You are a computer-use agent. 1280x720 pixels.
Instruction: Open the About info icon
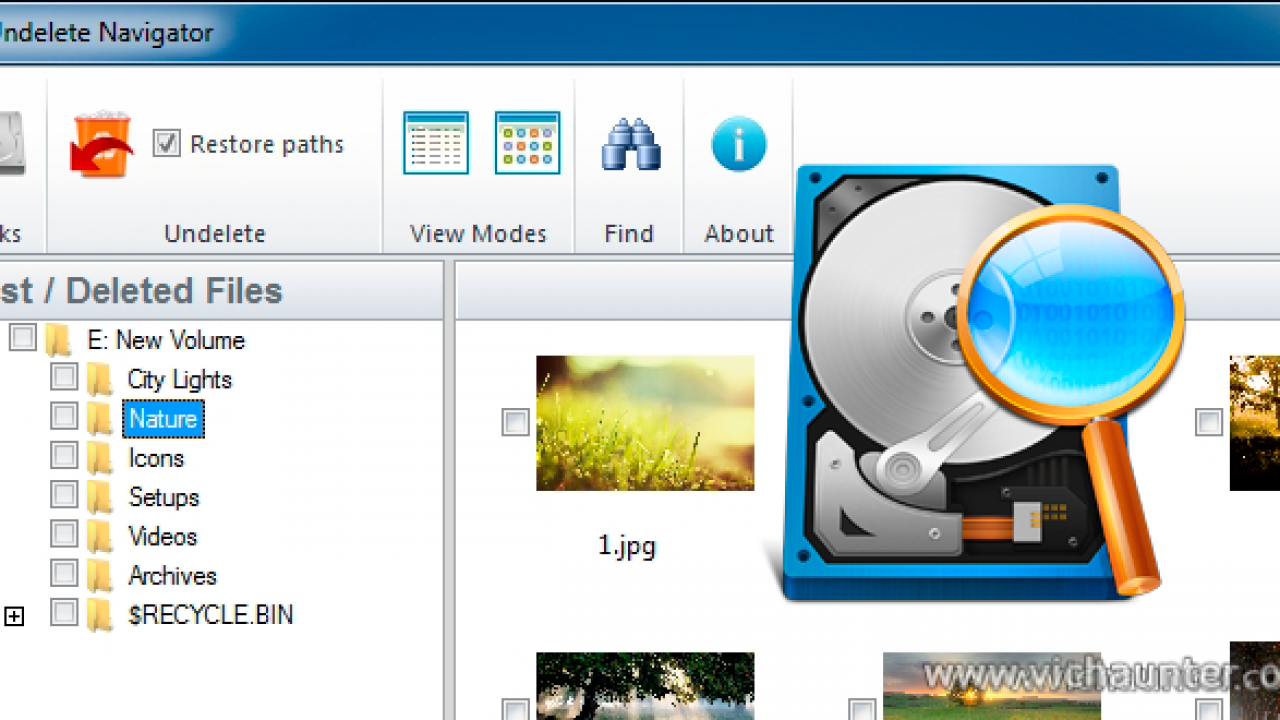point(739,144)
